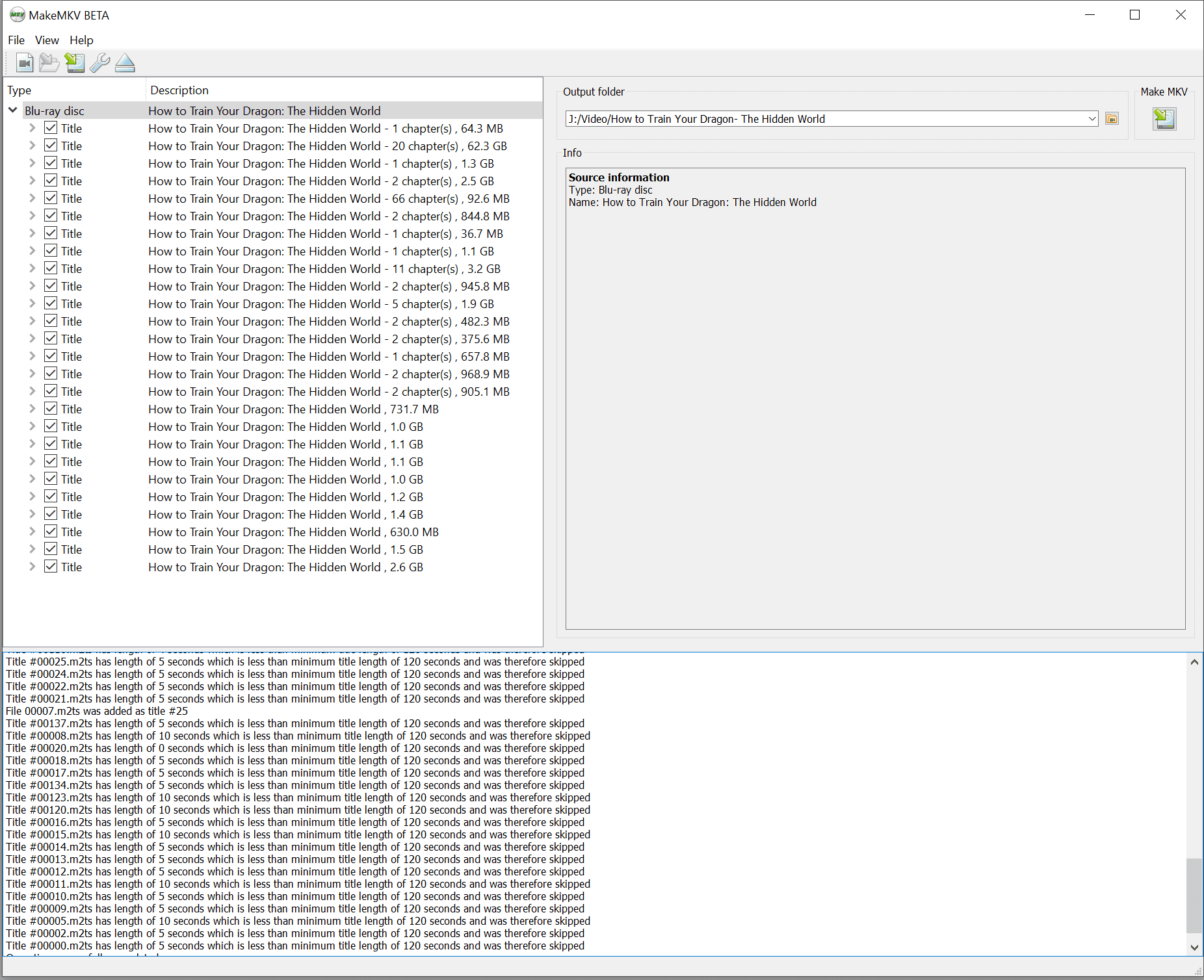Click the log scrollbar up arrow
Viewport: 1204px width, 980px height.
tap(1194, 662)
